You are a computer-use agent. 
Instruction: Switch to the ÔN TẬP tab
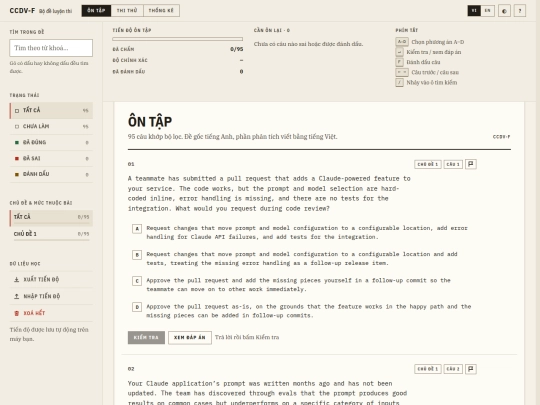[x=96, y=11]
